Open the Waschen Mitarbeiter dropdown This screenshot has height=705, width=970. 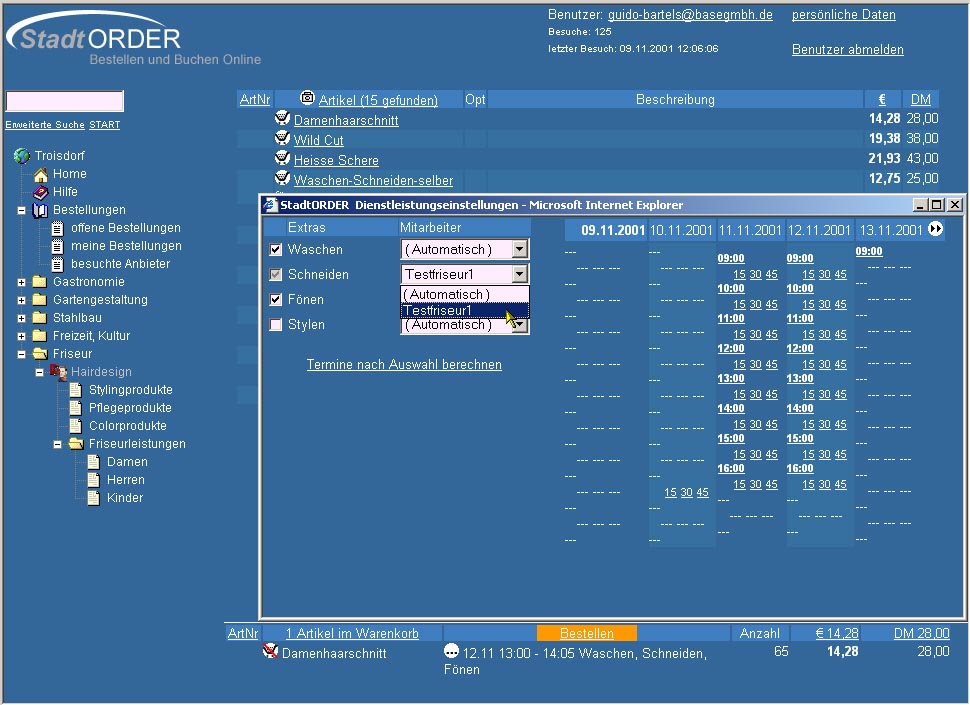518,249
